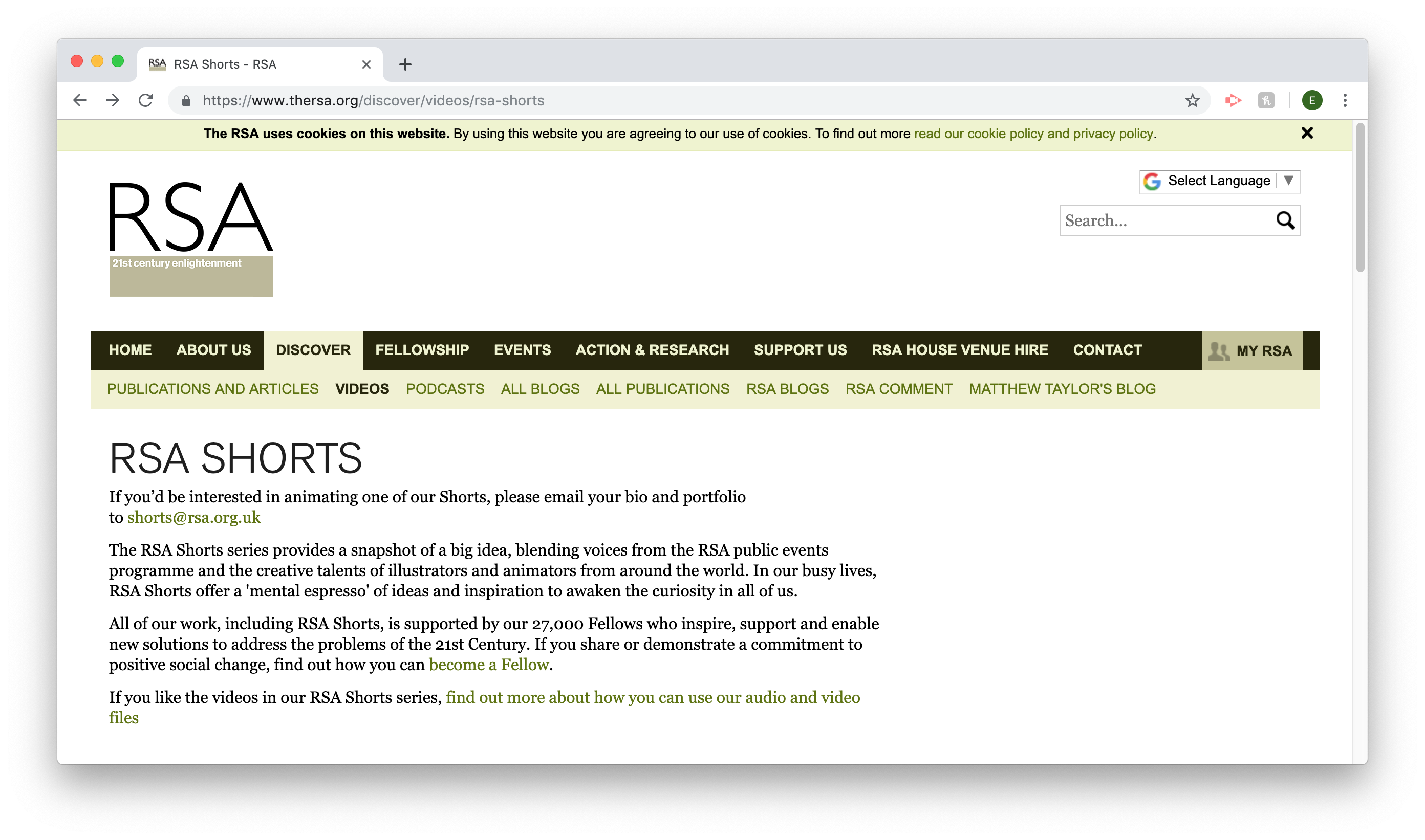Click the 'become a Fellow' link
The height and width of the screenshot is (840, 1425).
489,665
